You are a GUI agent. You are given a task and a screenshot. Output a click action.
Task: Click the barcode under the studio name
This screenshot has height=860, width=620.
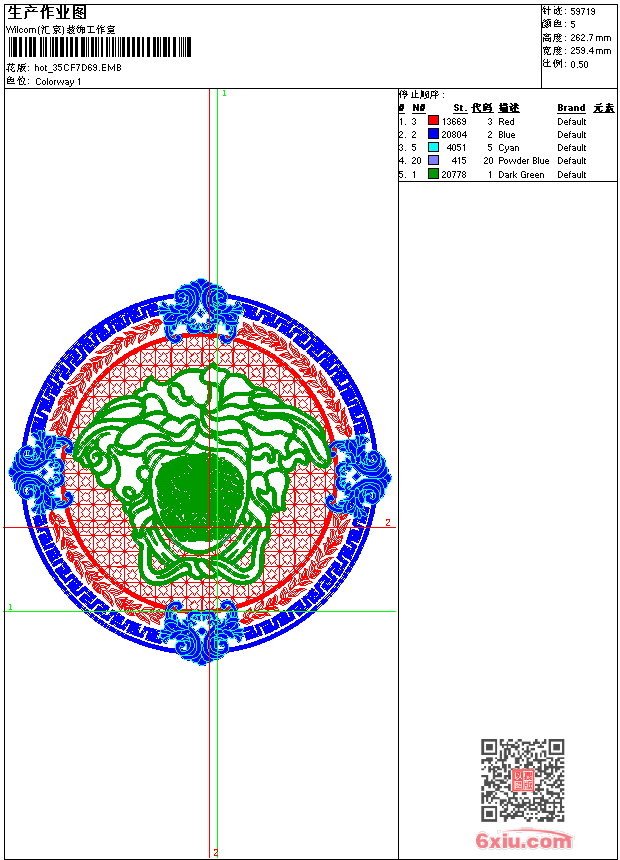(x=99, y=47)
